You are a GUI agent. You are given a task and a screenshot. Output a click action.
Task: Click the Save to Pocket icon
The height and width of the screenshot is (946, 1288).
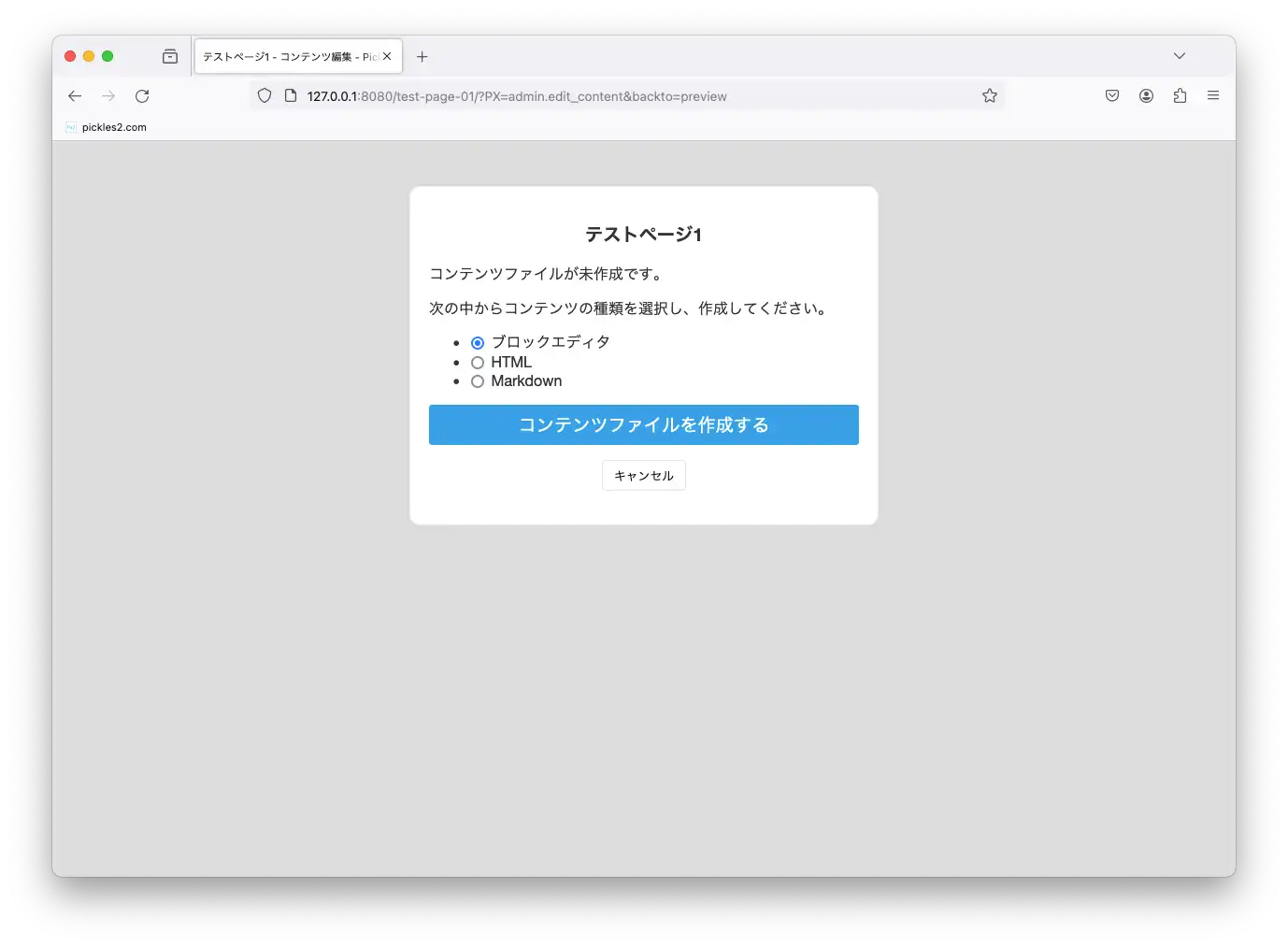1112,95
